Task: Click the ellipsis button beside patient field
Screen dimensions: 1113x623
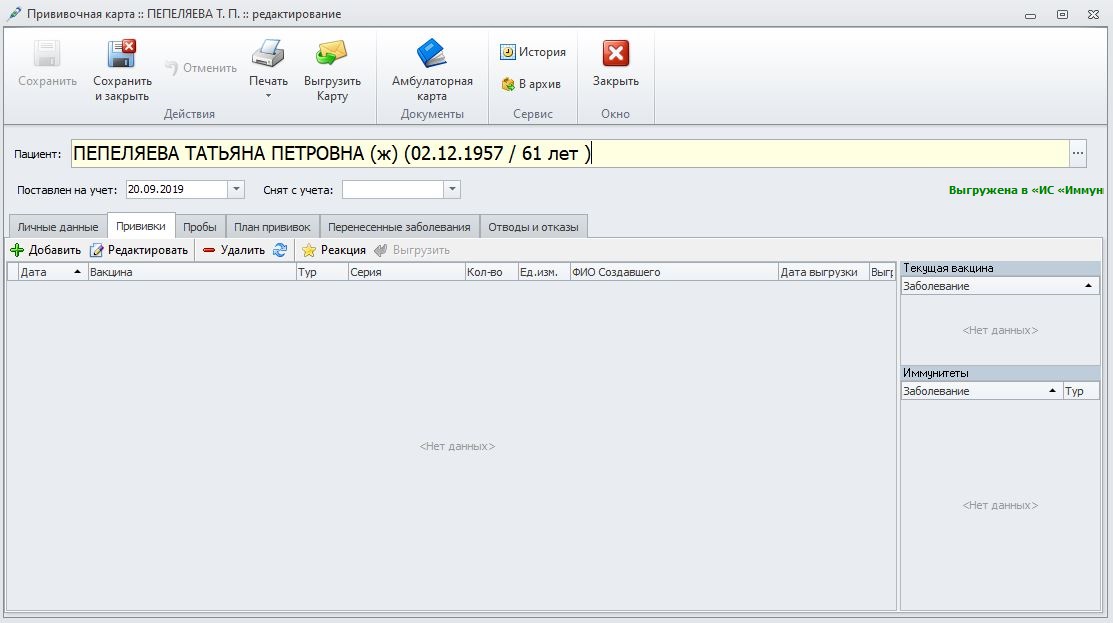Action: click(x=1077, y=154)
